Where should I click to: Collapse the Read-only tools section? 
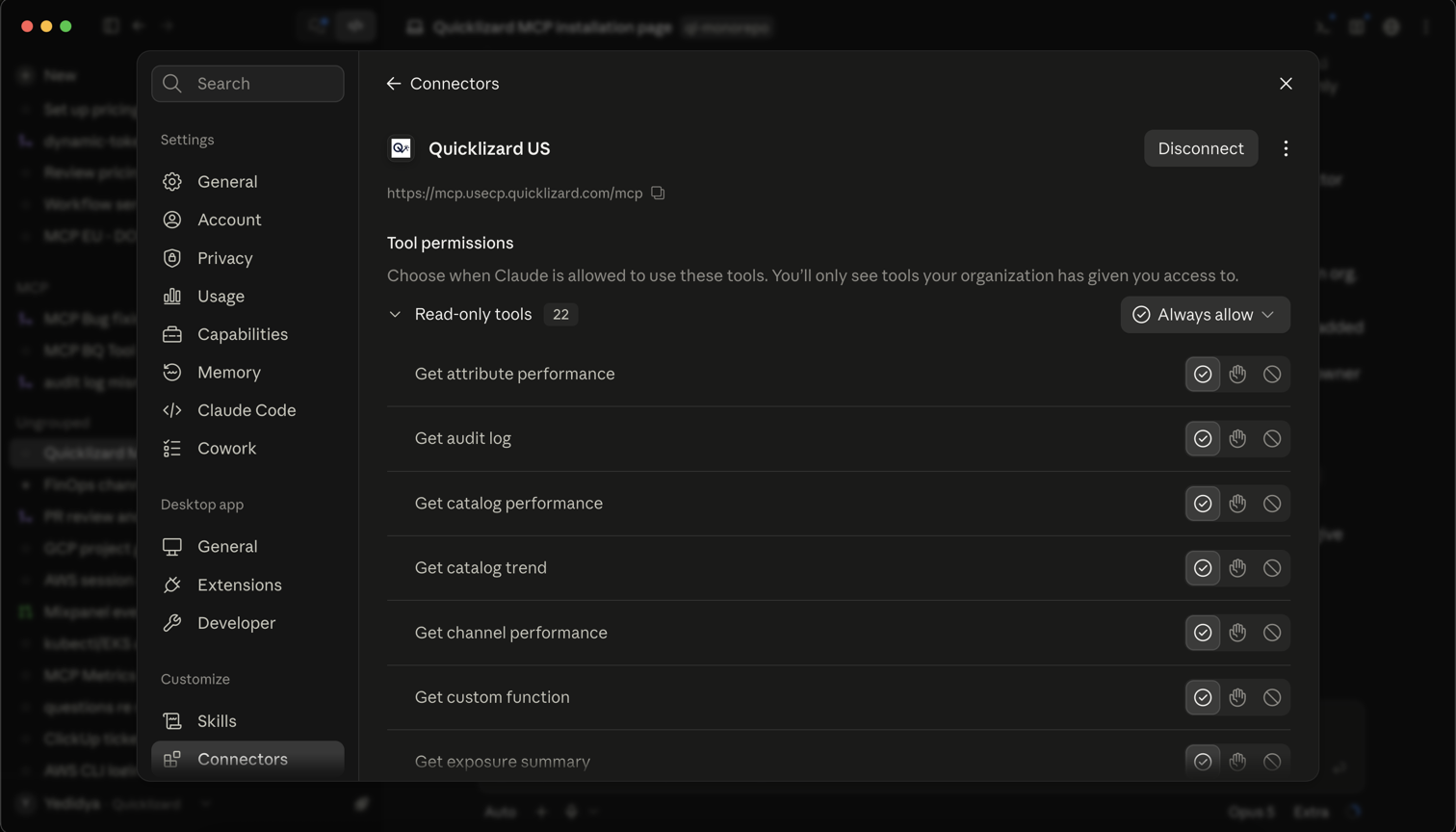click(x=395, y=315)
